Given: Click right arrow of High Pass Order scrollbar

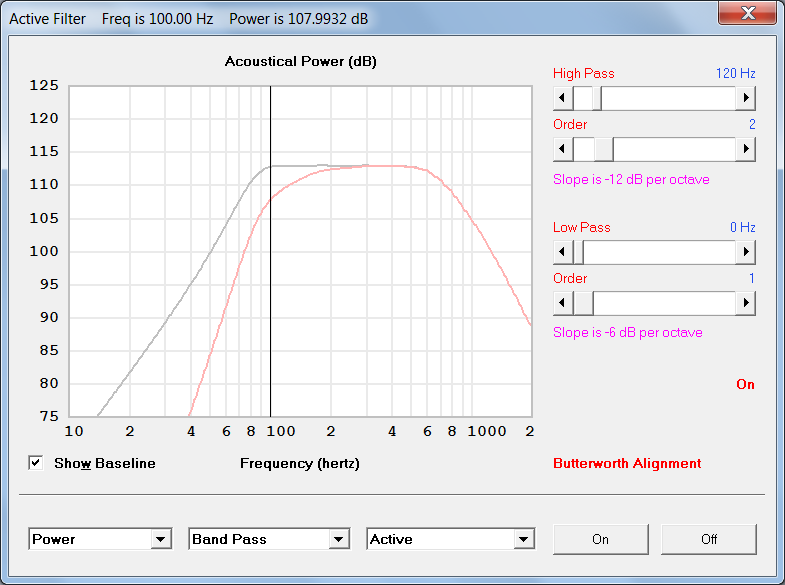Looking at the screenshot, I should tap(746, 149).
